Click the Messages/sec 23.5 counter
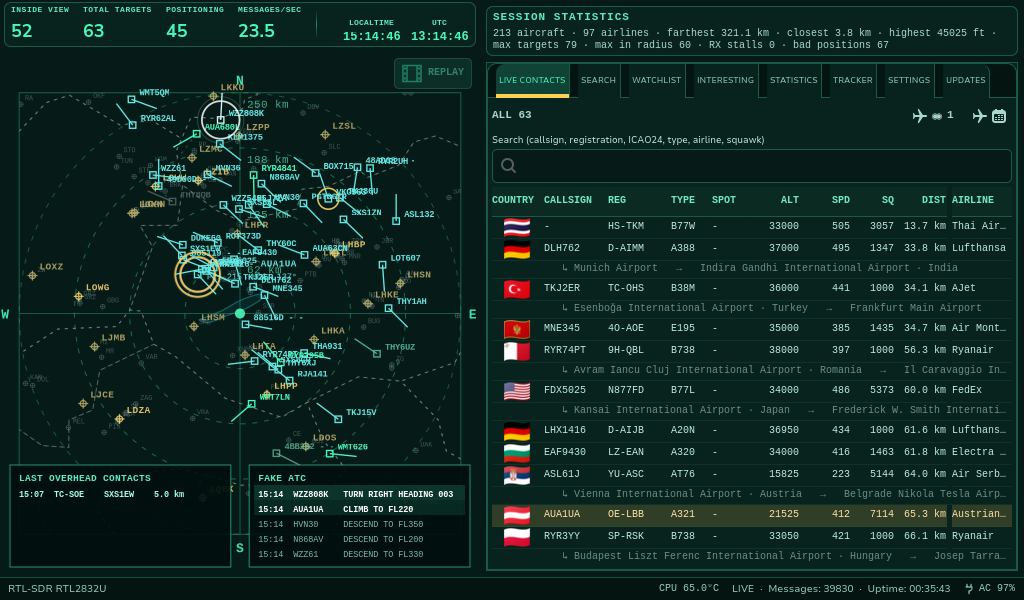Screen dimensions: 1024x600 269,24
